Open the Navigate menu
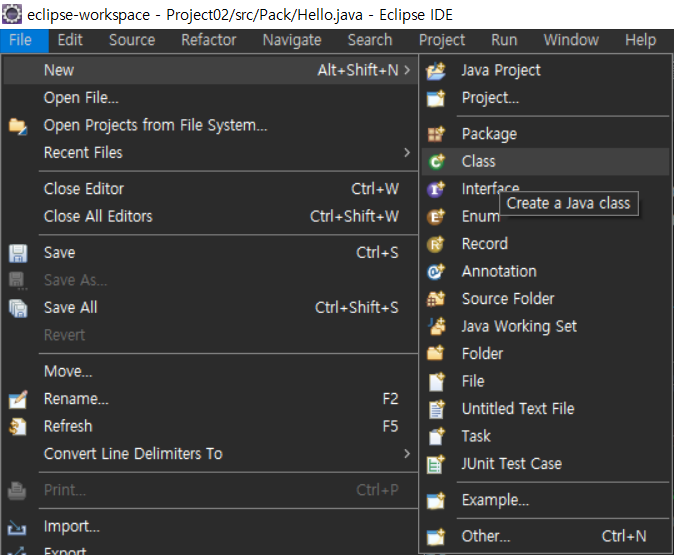Image resolution: width=674 pixels, height=555 pixels. click(292, 40)
